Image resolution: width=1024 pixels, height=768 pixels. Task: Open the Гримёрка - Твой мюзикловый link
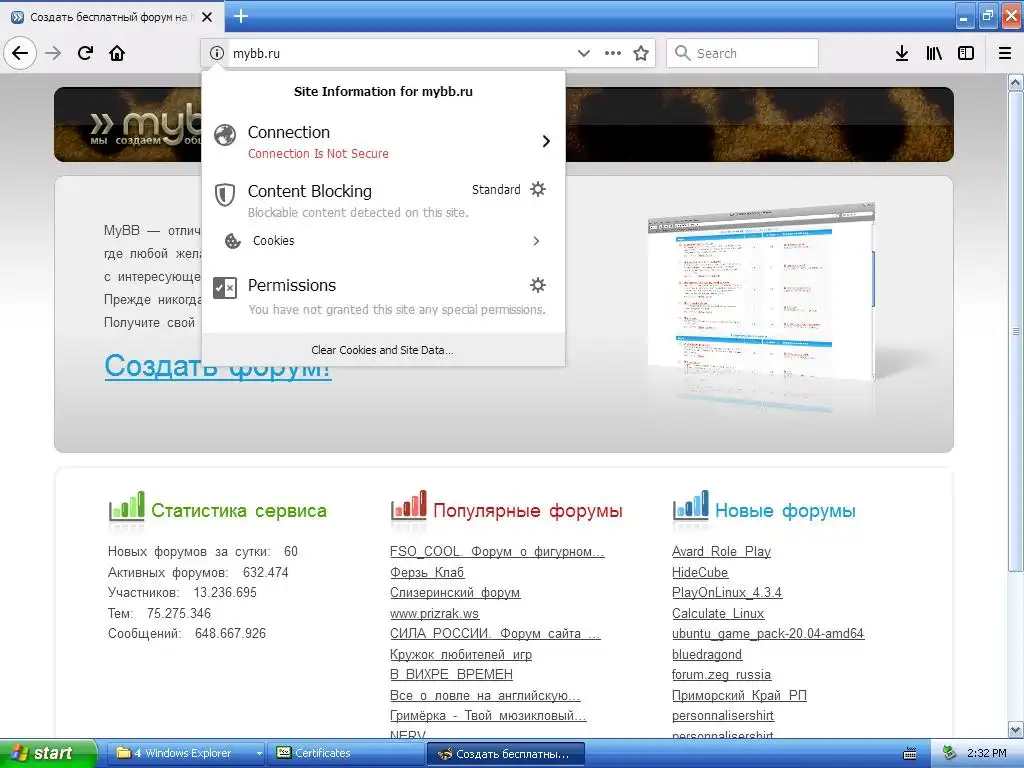[x=488, y=716]
